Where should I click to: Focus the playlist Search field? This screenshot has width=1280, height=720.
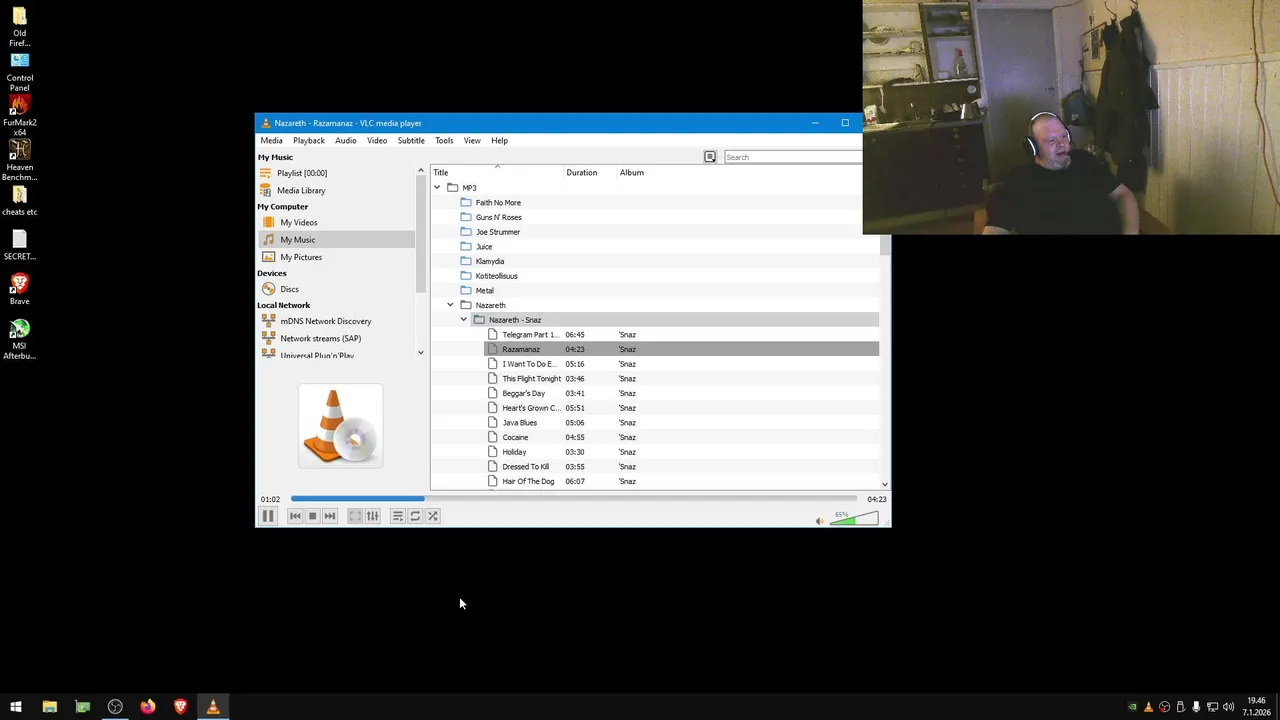click(x=792, y=157)
